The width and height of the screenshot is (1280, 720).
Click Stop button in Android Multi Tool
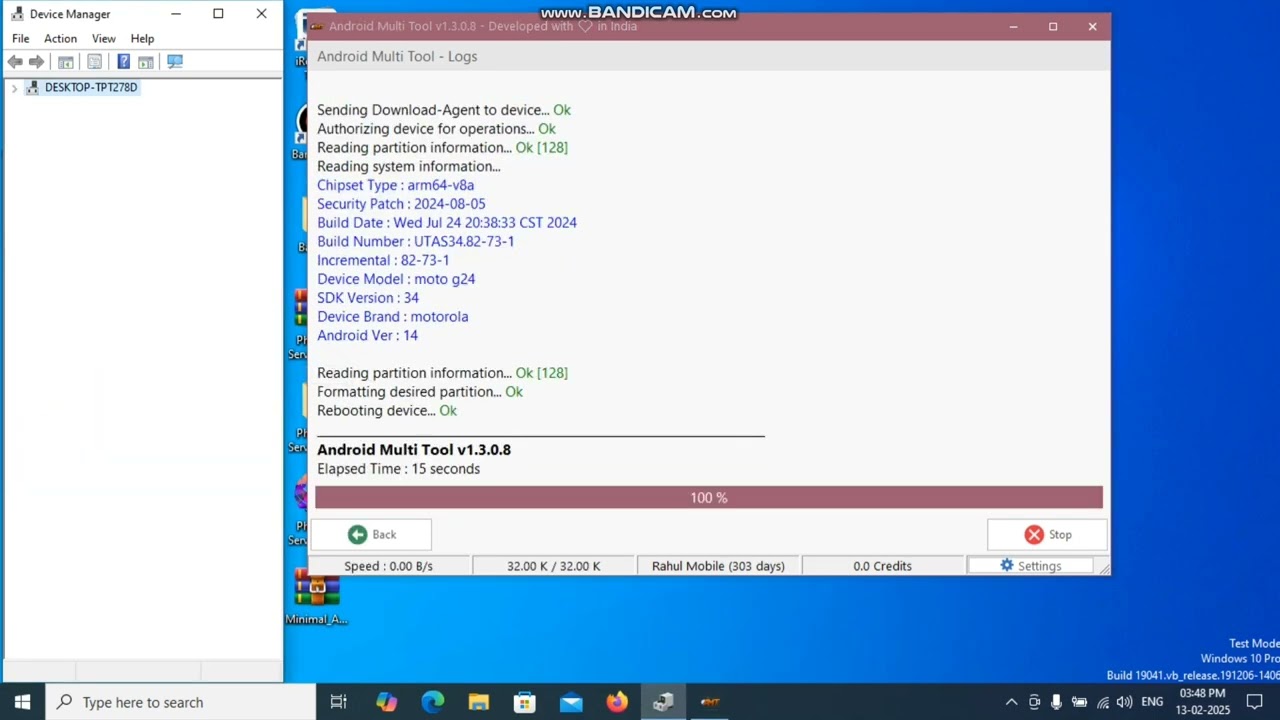[1047, 534]
